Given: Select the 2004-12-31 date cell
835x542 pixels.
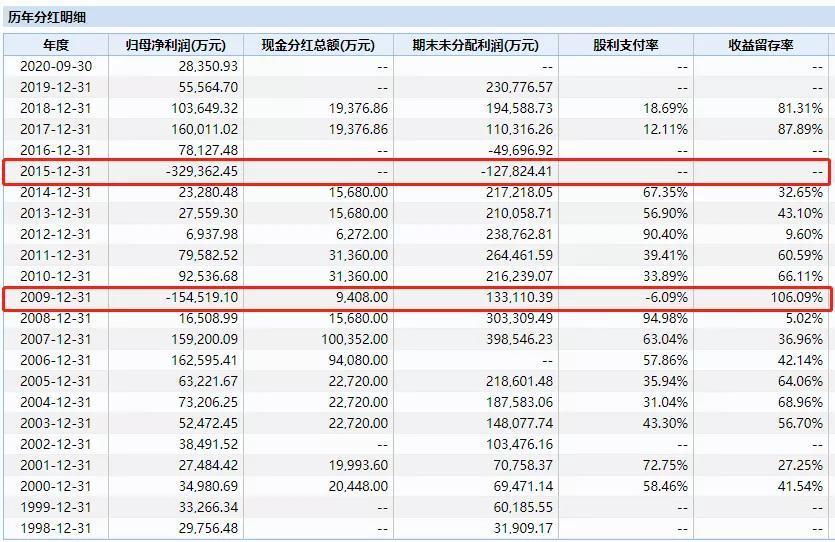Looking at the screenshot, I should 56,403.
